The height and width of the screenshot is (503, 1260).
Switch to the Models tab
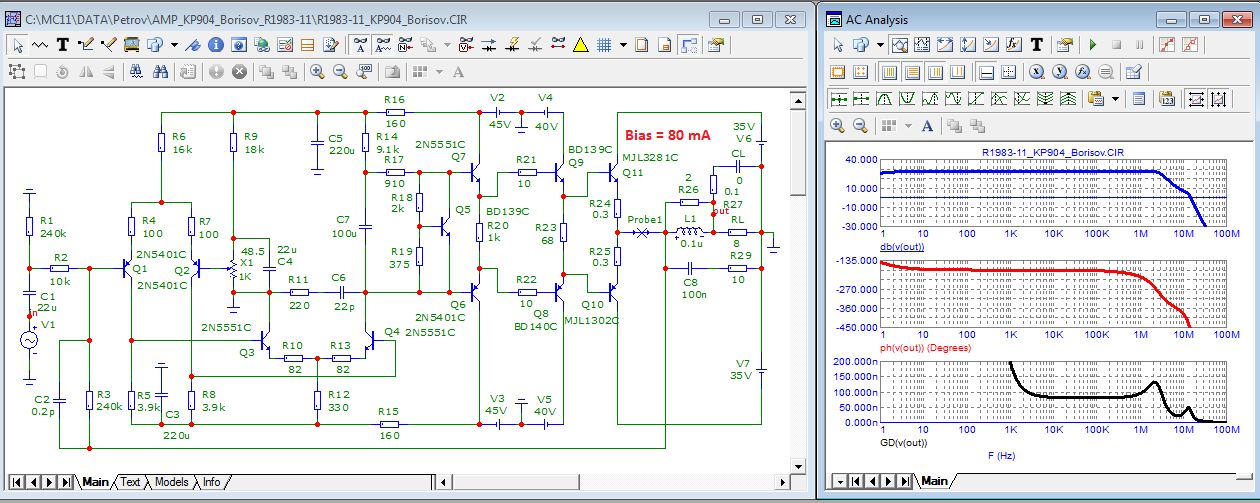pyautogui.click(x=171, y=482)
